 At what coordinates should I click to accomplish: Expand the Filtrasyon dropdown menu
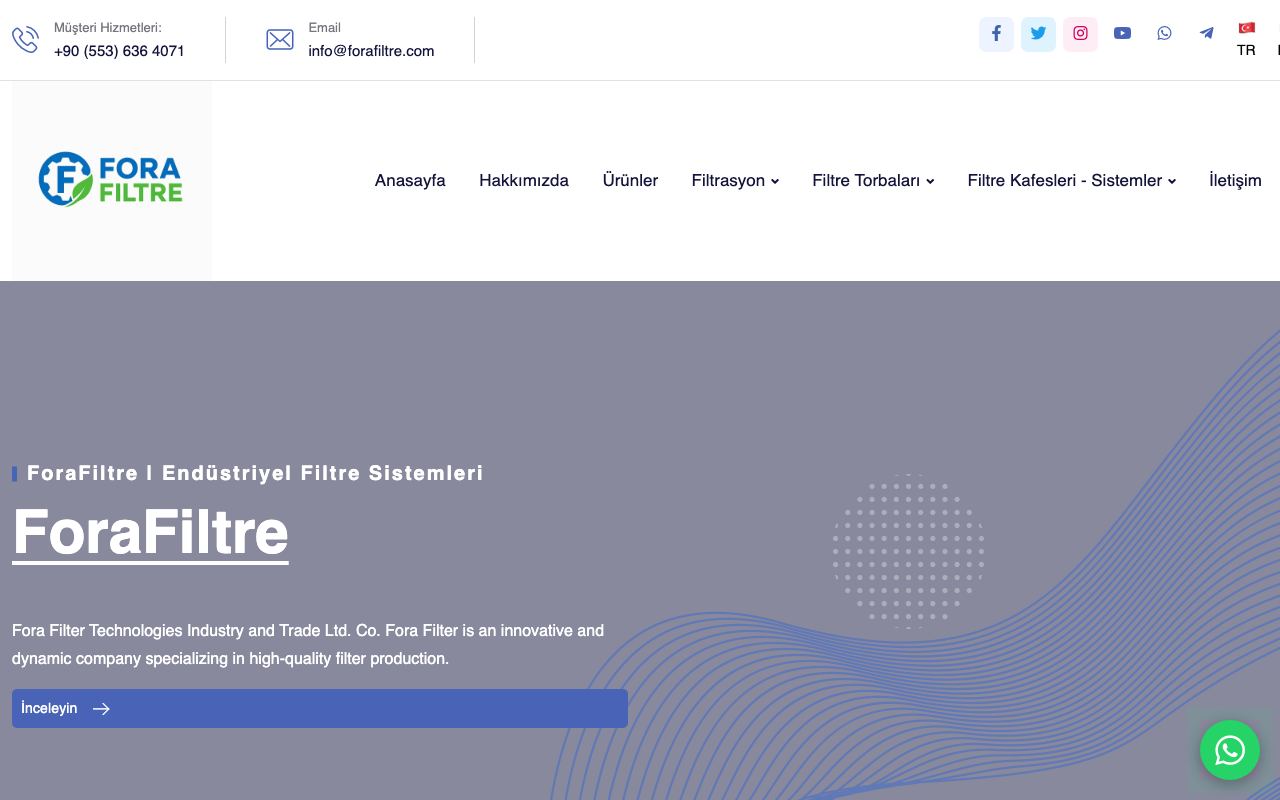[735, 181]
